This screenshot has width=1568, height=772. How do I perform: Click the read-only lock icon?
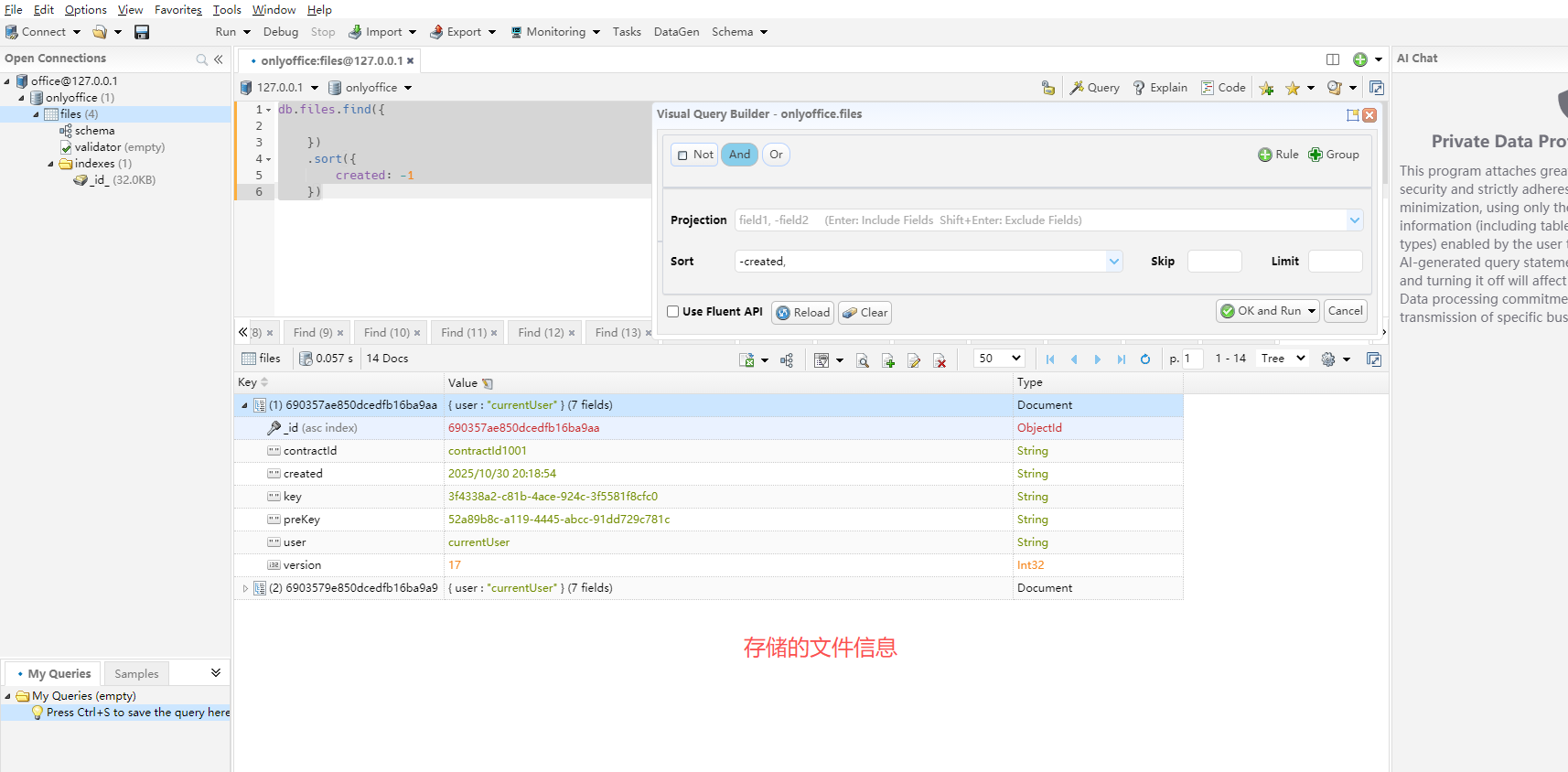1048,88
